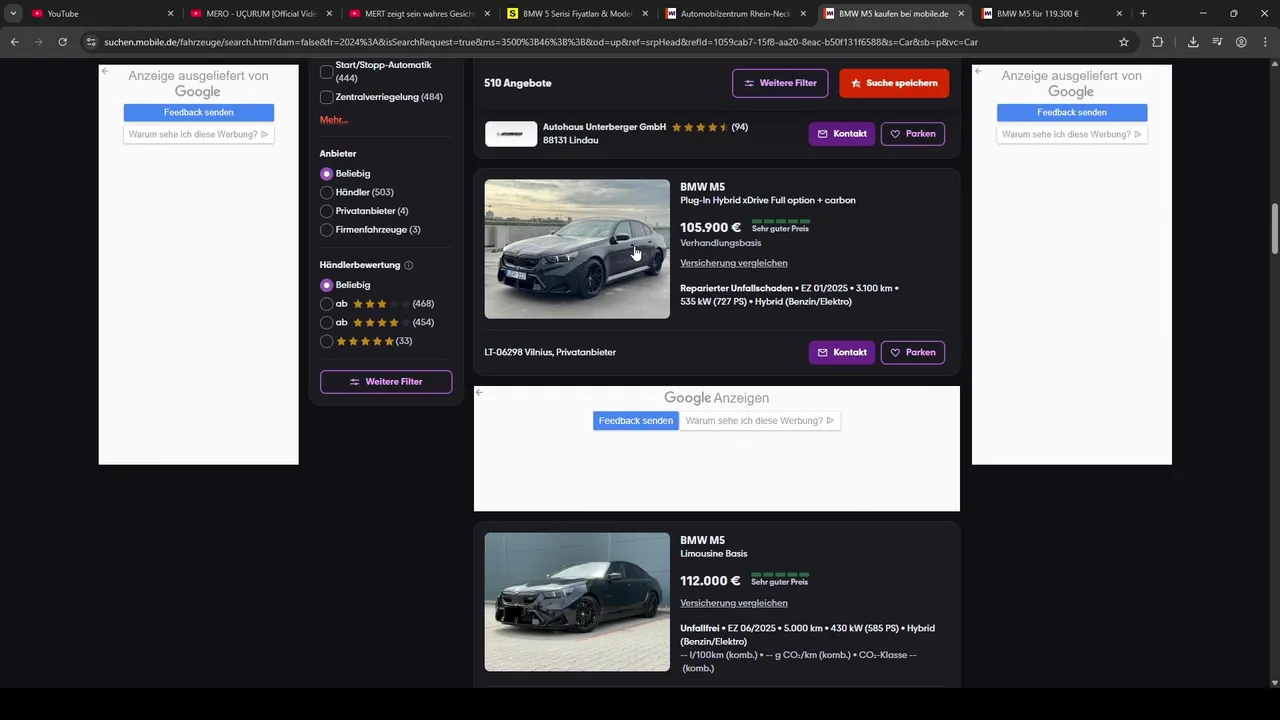
Task: Click the back arrow in center Google Anzeigen
Action: 480,392
